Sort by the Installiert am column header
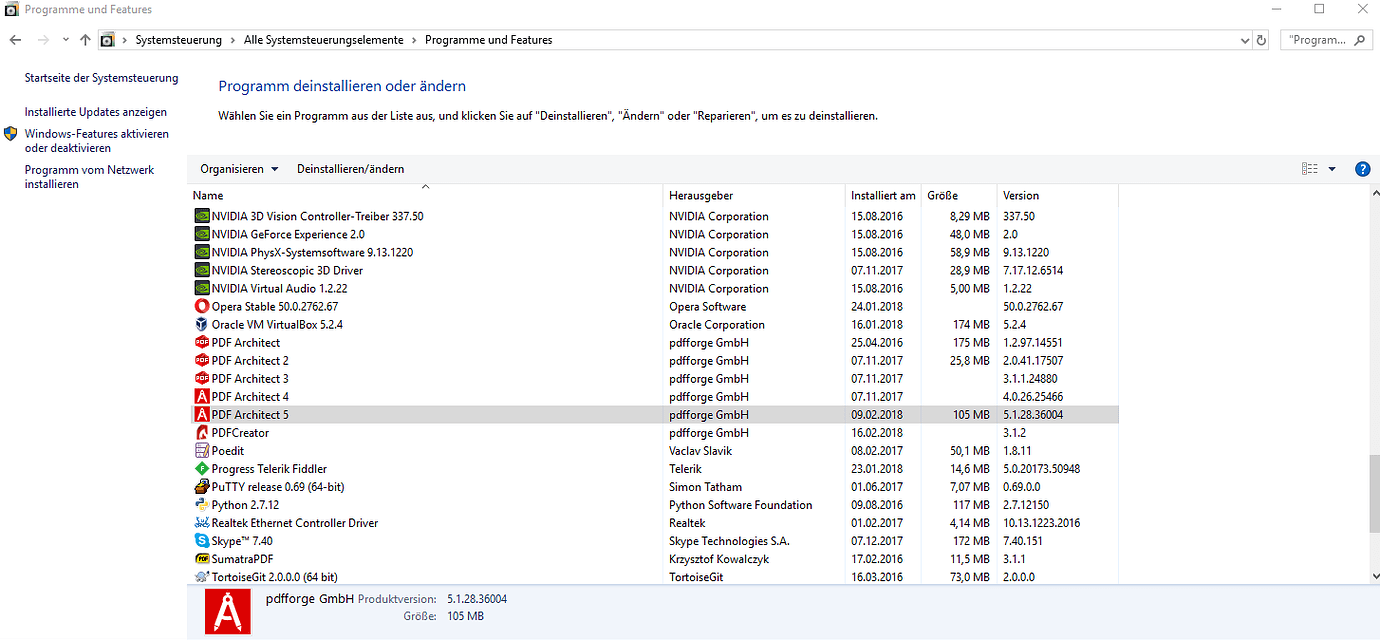This screenshot has height=640, width=1380. pos(883,195)
